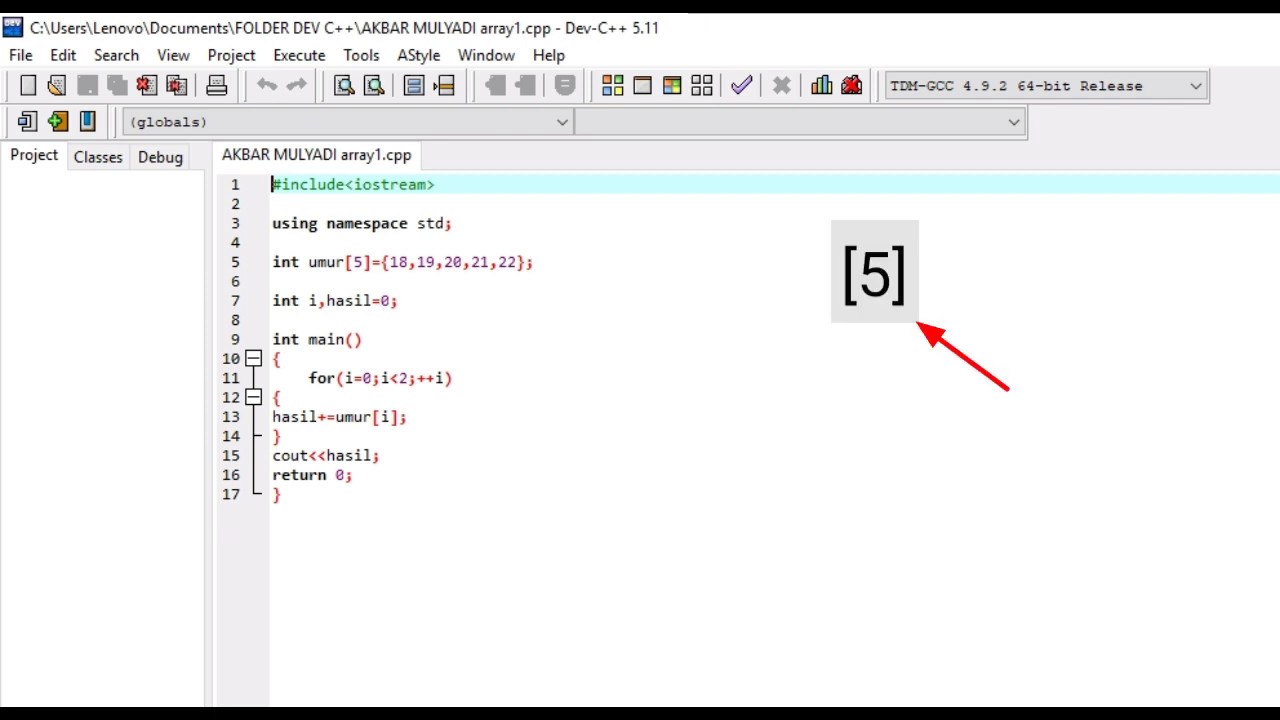Image resolution: width=1280 pixels, height=720 pixels.
Task: Open the Execute menu
Action: pos(299,55)
